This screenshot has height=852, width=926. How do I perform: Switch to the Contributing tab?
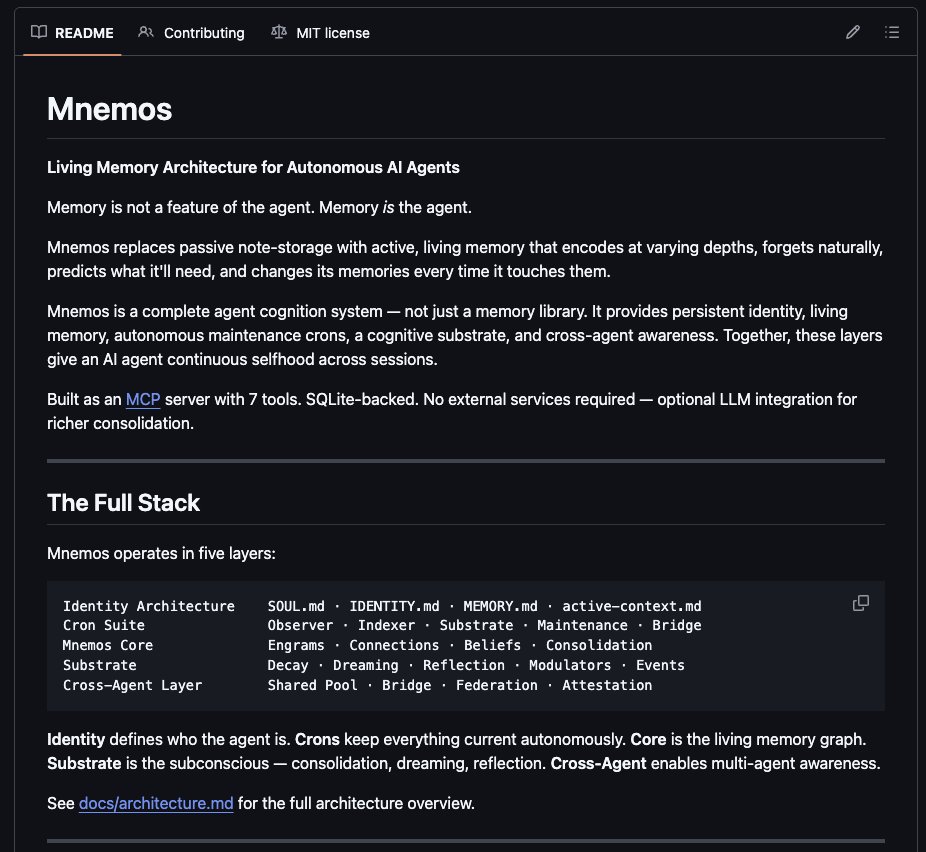click(x=191, y=33)
